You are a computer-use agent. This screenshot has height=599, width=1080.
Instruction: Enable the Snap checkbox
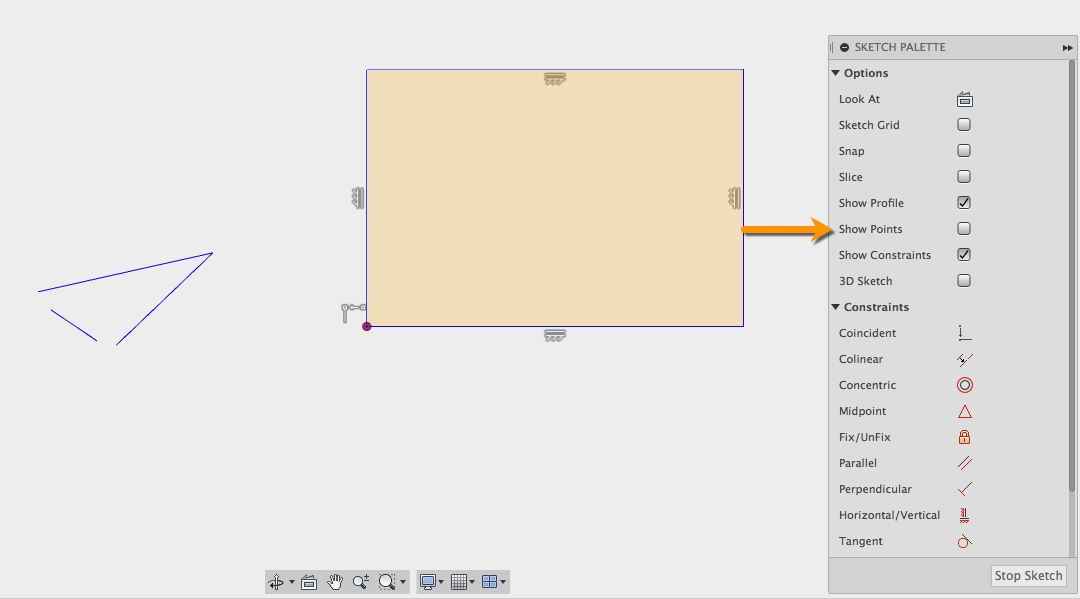(x=964, y=151)
